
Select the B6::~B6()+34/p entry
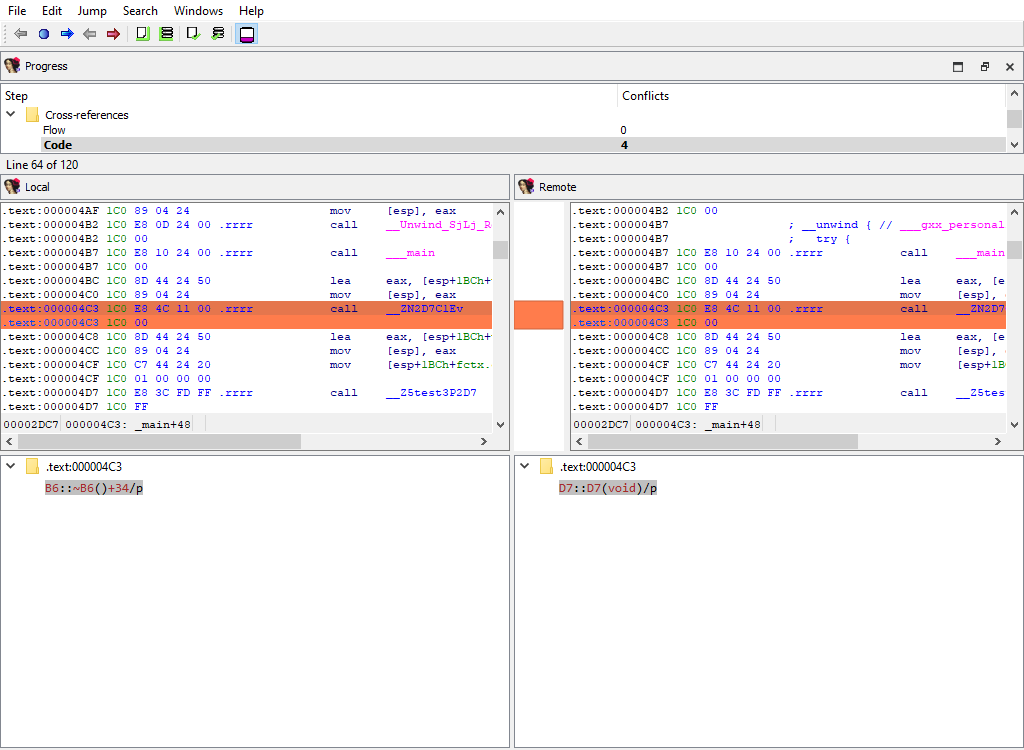click(94, 488)
